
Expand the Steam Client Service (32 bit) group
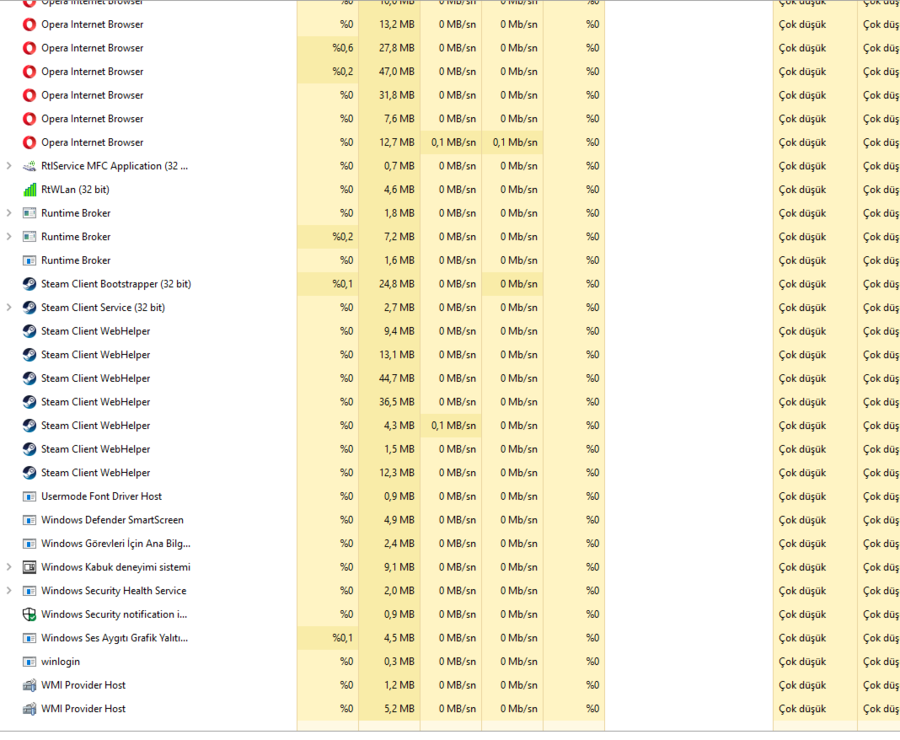9,308
